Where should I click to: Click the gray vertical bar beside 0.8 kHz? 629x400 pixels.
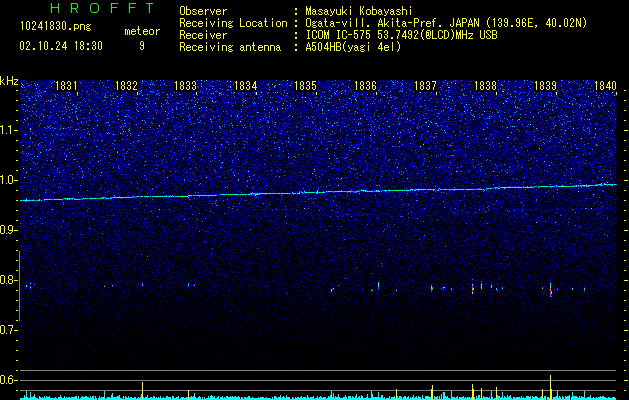(19, 286)
